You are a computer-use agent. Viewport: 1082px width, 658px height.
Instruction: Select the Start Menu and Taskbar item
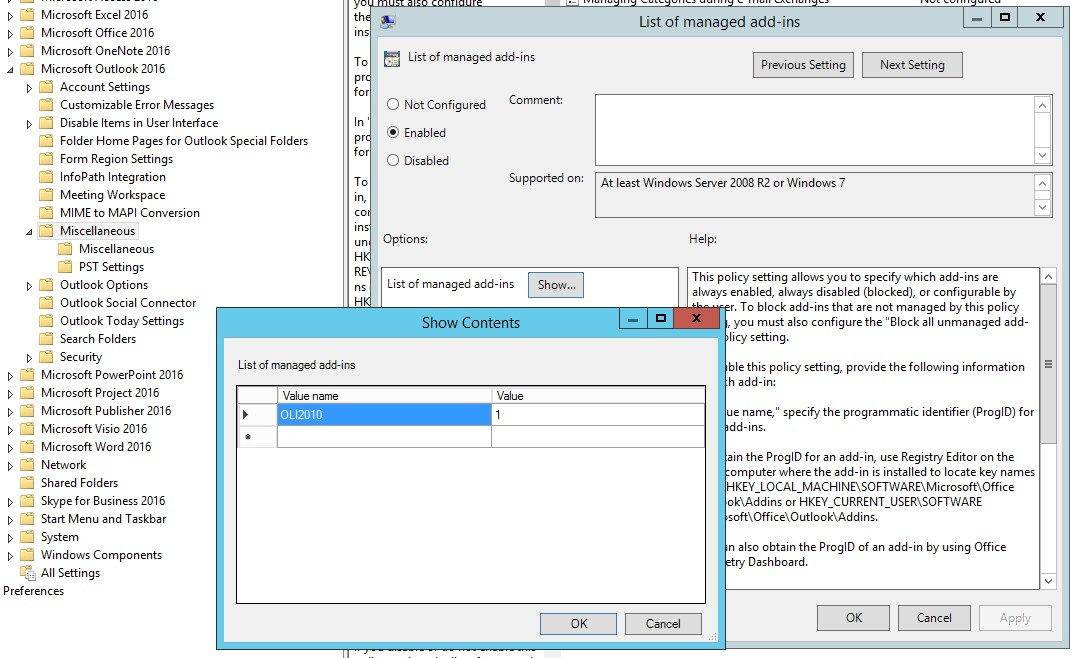[x=104, y=519]
